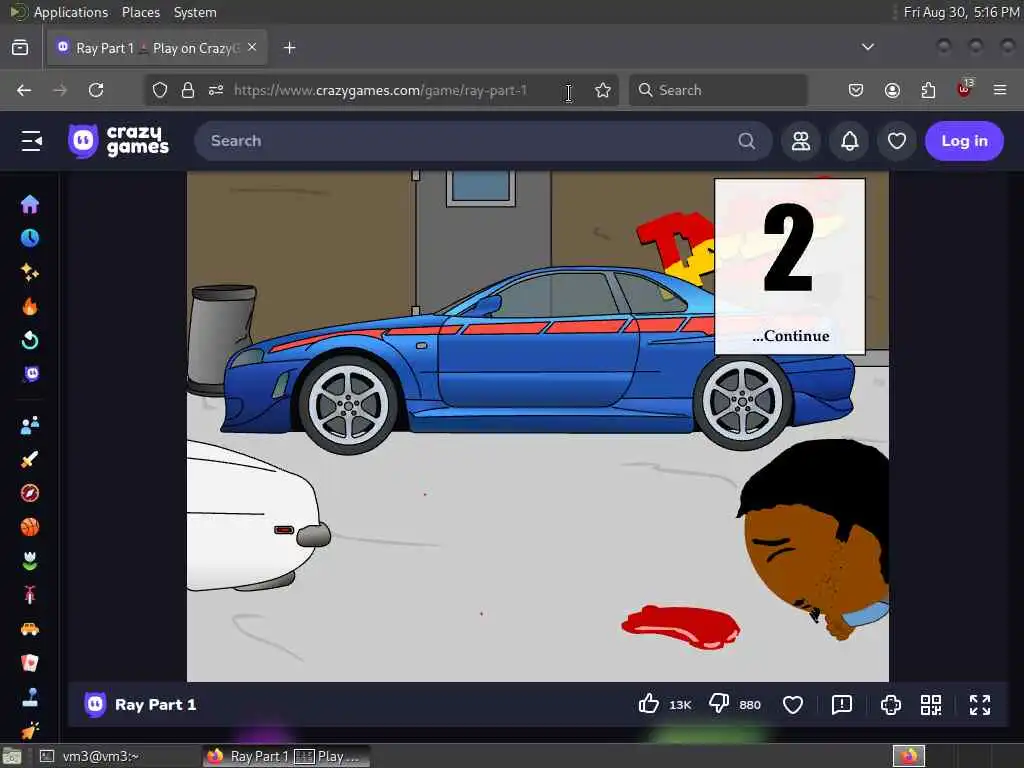The height and width of the screenshot is (768, 1024).
Task: Open the Extensions puzzle icon in toolbar
Action: (928, 90)
